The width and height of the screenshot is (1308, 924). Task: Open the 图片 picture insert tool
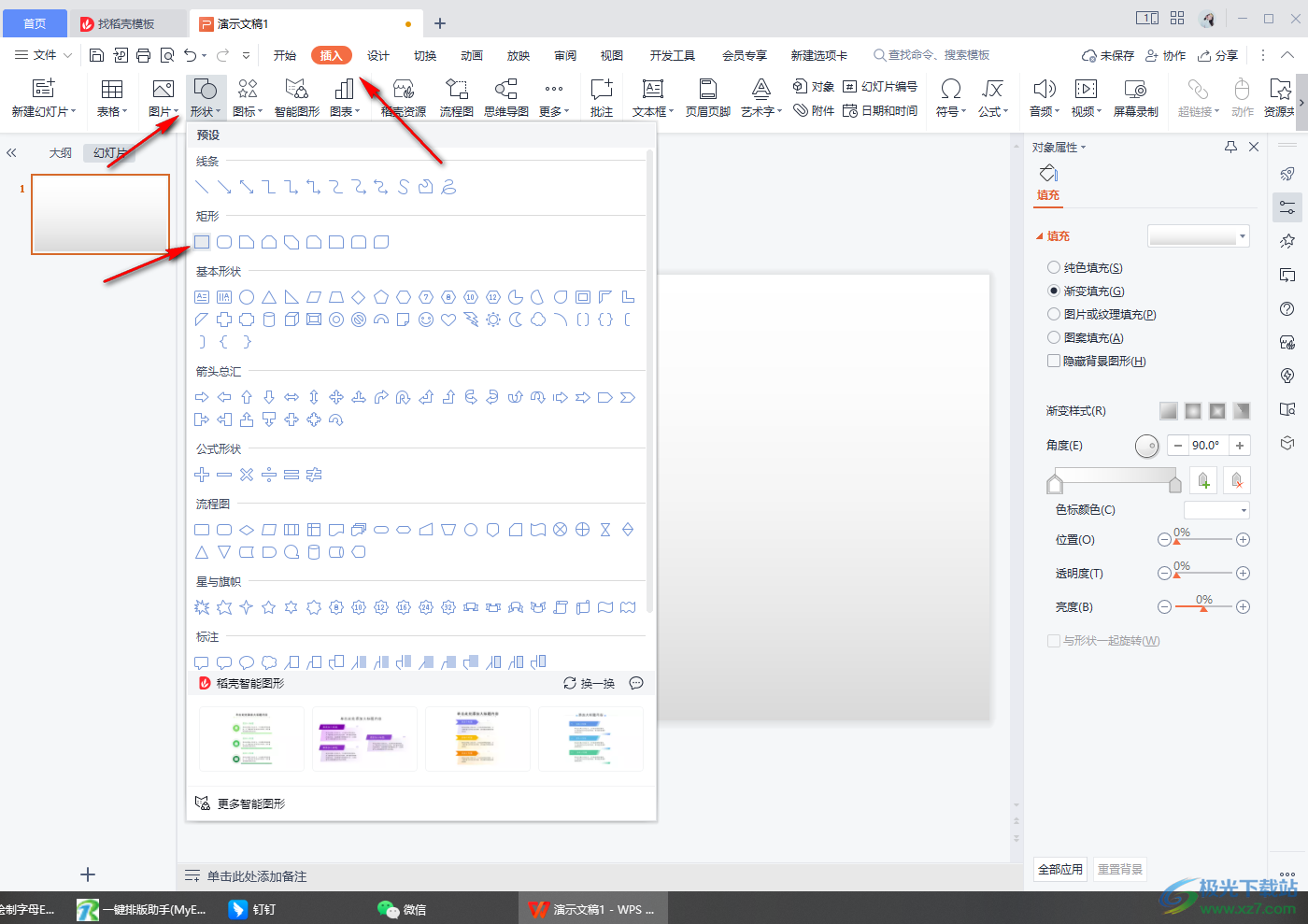(x=163, y=97)
